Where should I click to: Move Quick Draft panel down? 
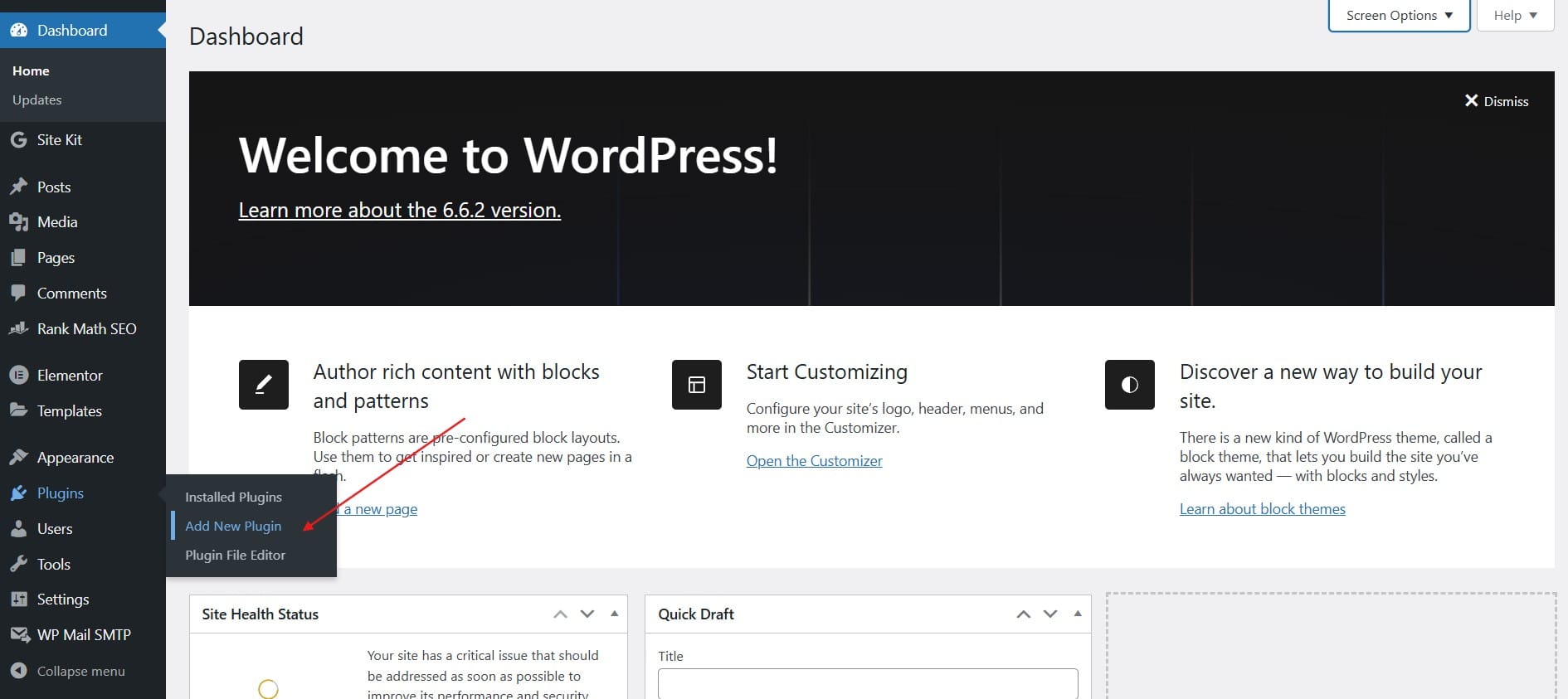click(x=1050, y=614)
